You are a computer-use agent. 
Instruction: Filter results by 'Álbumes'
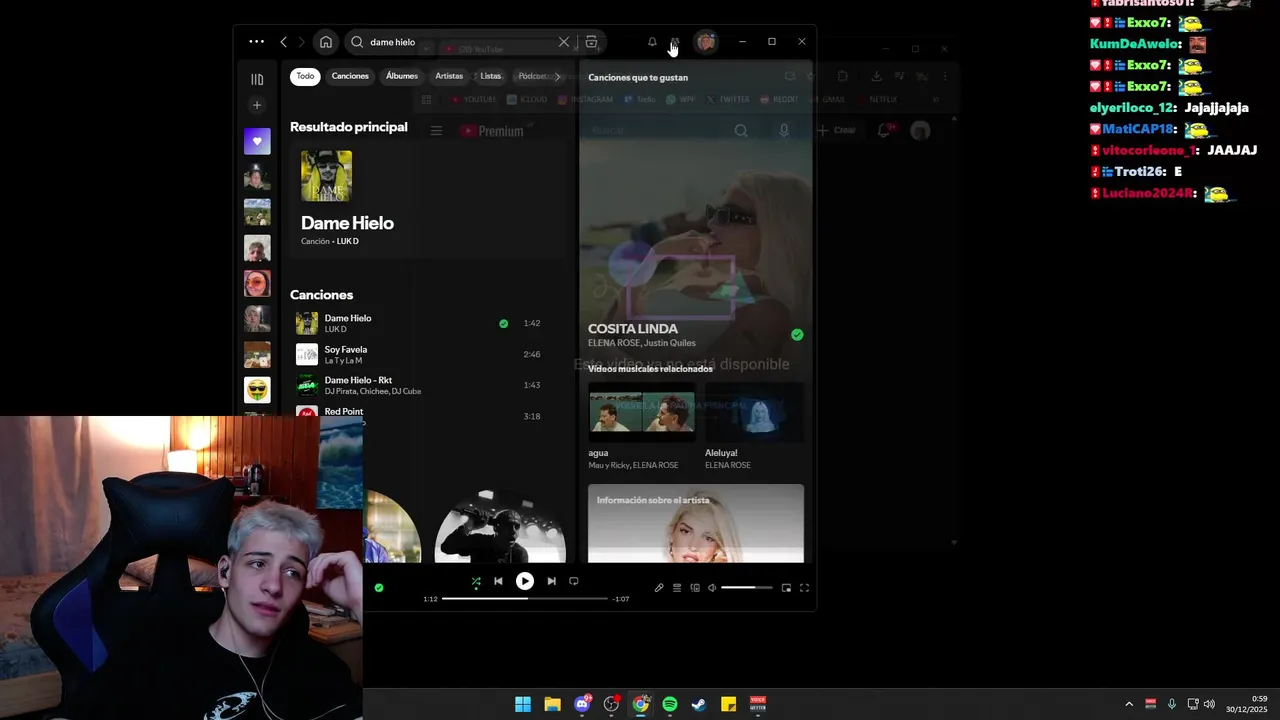click(402, 76)
